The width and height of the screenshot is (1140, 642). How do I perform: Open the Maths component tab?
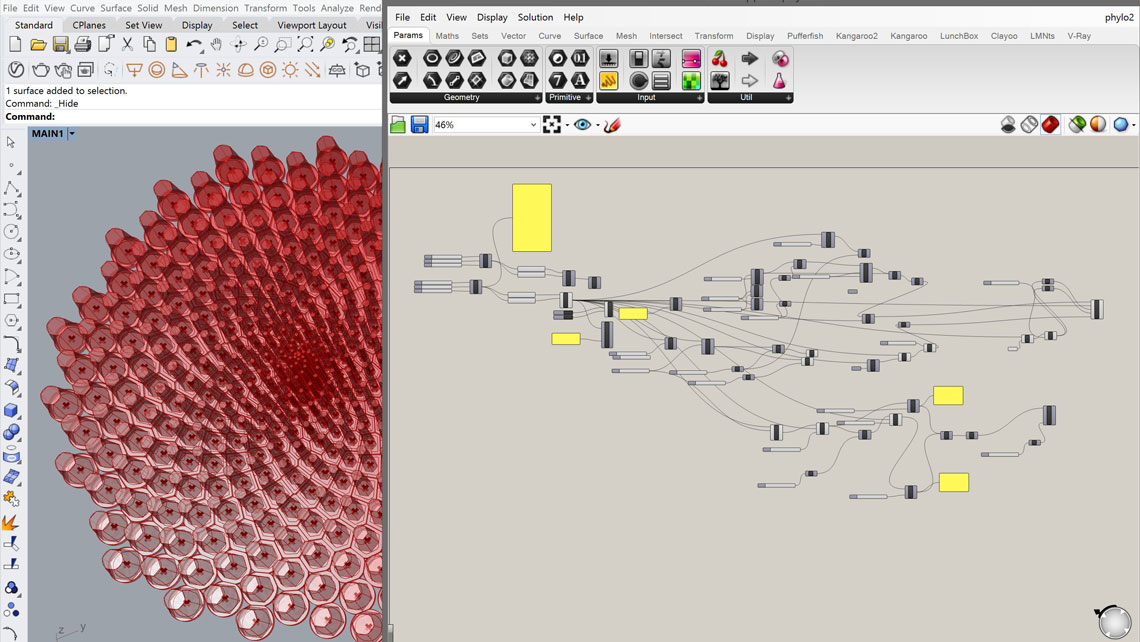[447, 36]
